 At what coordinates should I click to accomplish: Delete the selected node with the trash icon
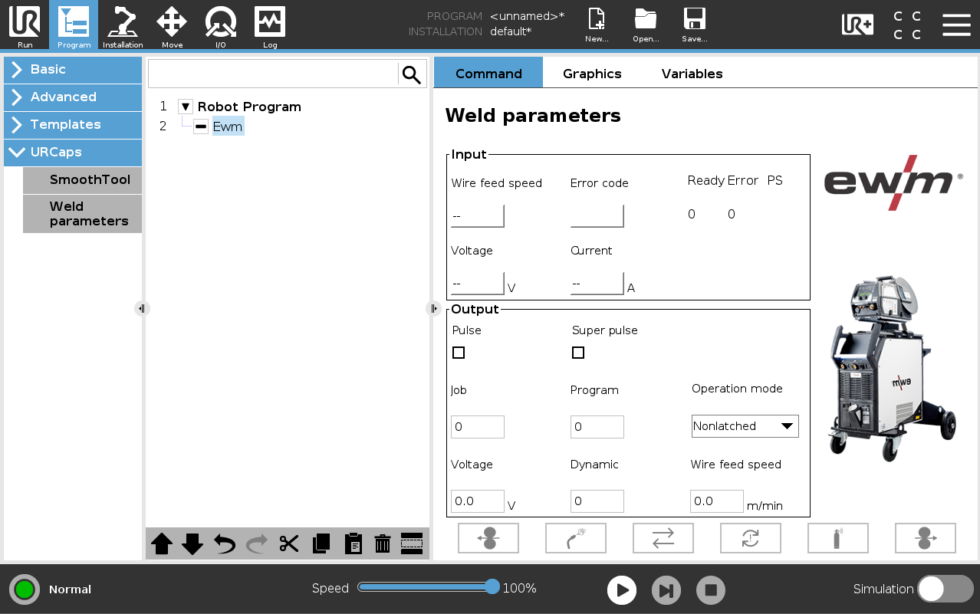[382, 544]
